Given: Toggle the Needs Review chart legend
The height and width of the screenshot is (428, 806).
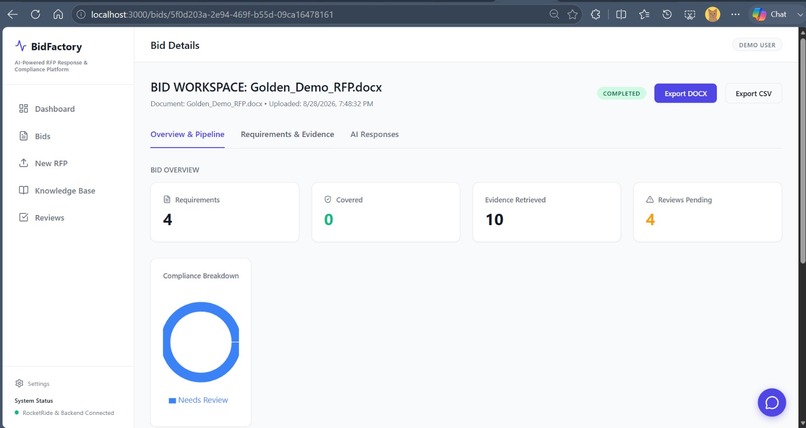Looking at the screenshot, I should click(198, 400).
